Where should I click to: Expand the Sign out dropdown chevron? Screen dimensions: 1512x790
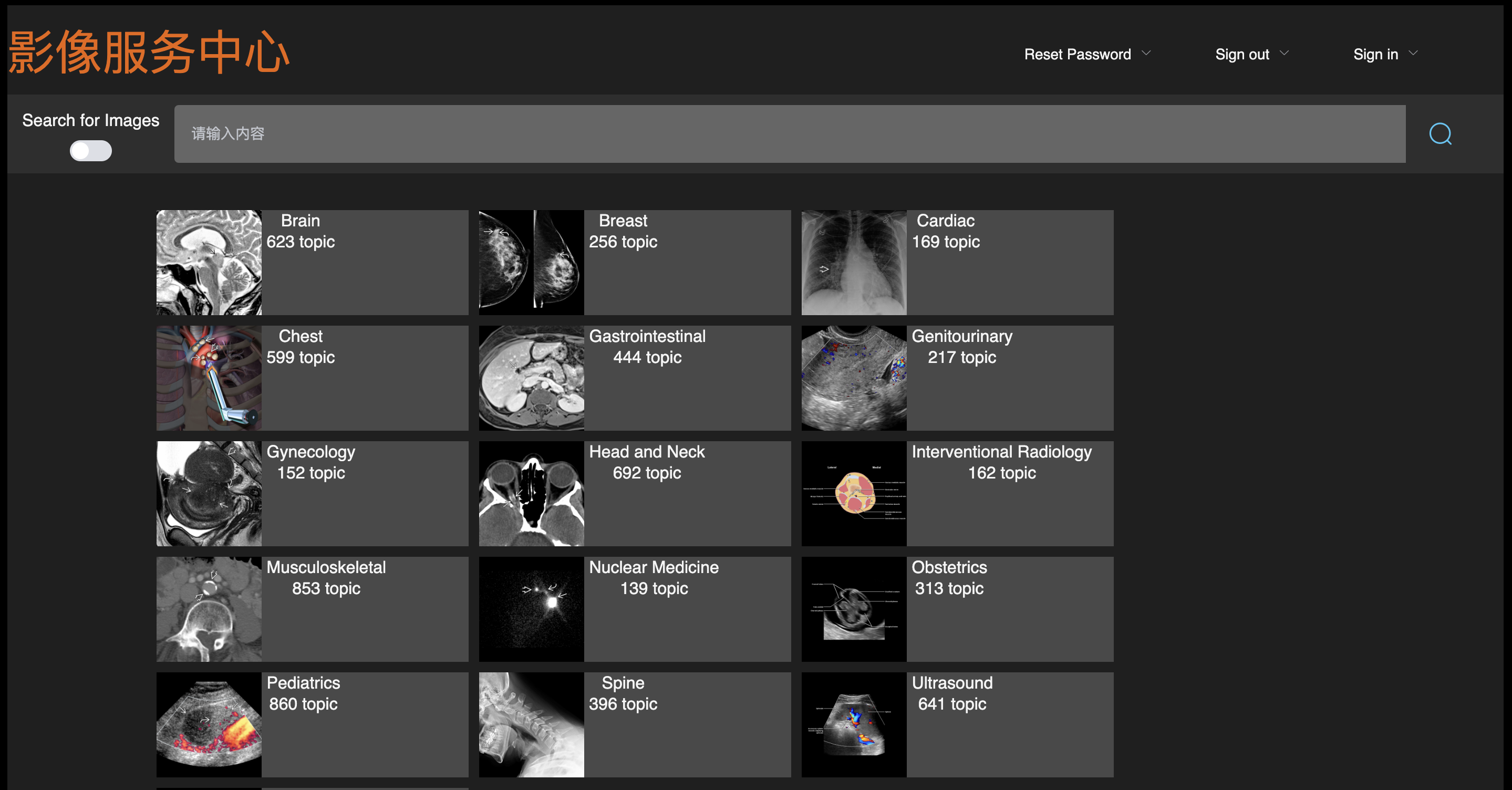click(1285, 54)
